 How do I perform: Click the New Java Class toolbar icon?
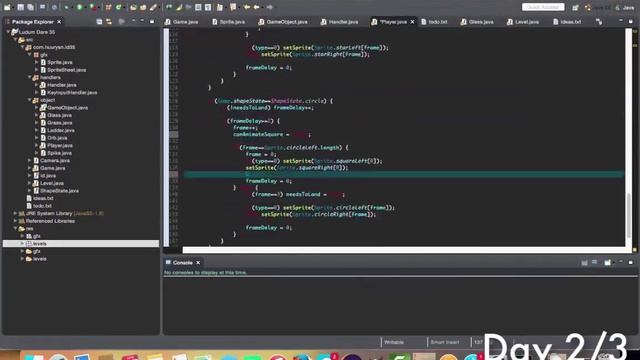119,7
